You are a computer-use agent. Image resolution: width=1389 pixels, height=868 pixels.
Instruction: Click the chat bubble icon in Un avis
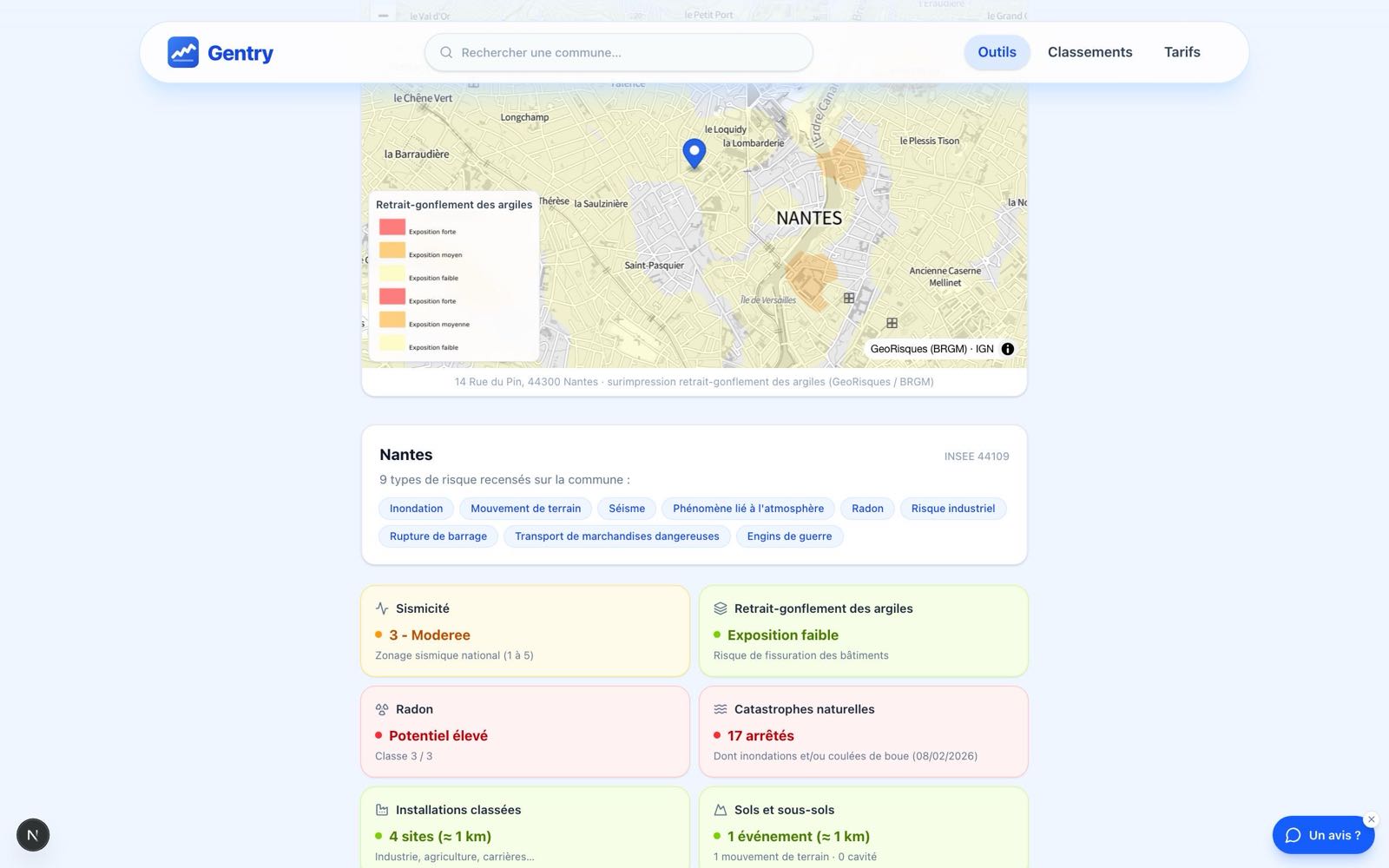click(1293, 835)
